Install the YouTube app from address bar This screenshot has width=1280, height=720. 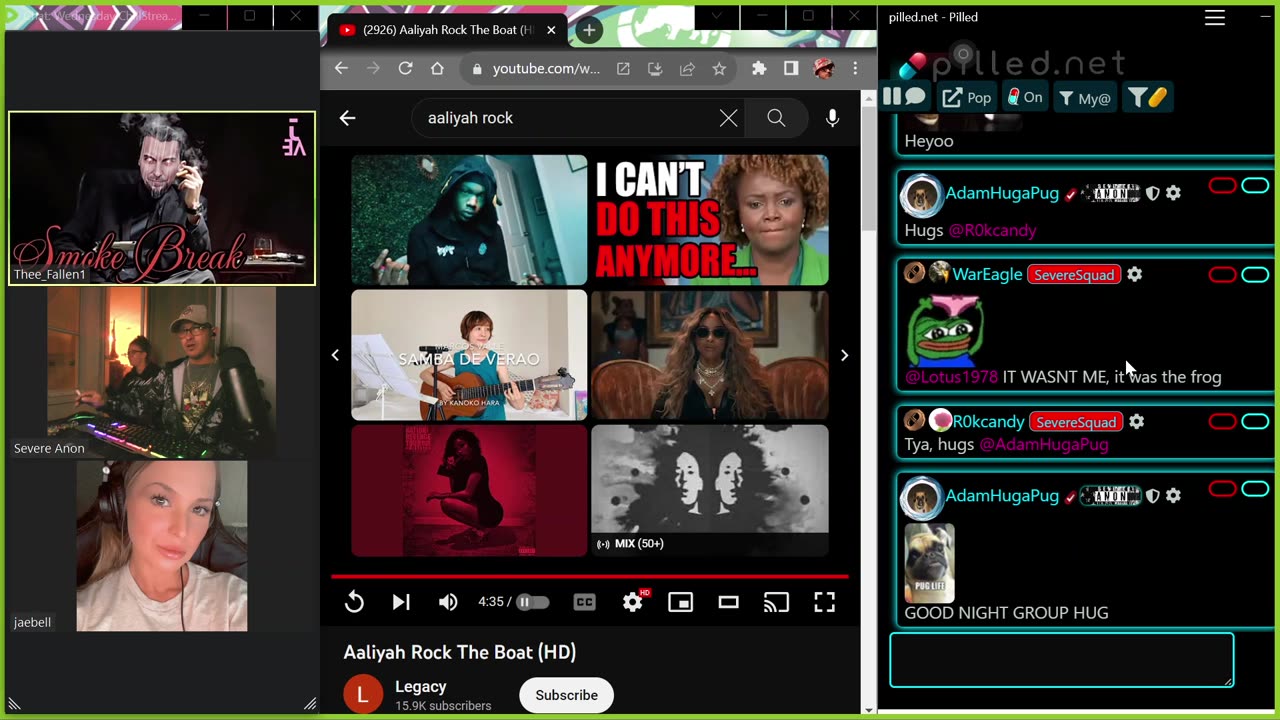(655, 69)
